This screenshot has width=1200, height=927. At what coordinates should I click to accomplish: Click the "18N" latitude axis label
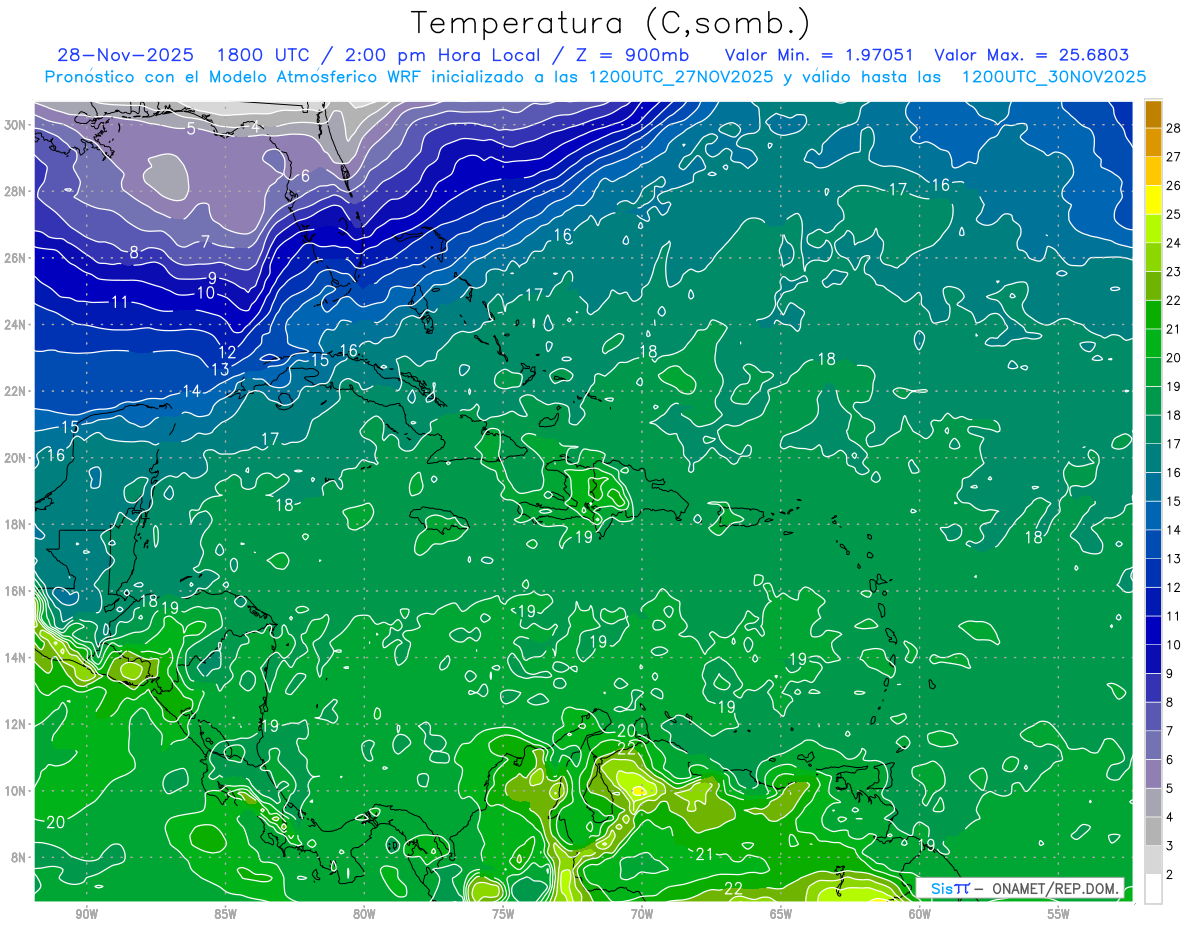click(16, 524)
